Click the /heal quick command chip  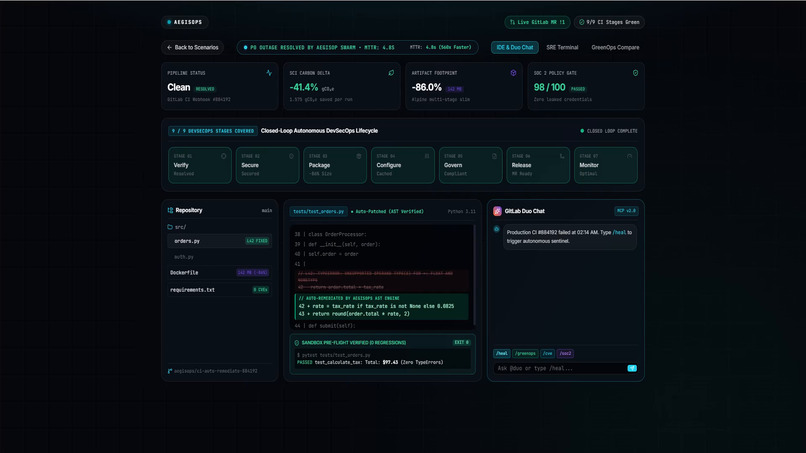coord(501,353)
